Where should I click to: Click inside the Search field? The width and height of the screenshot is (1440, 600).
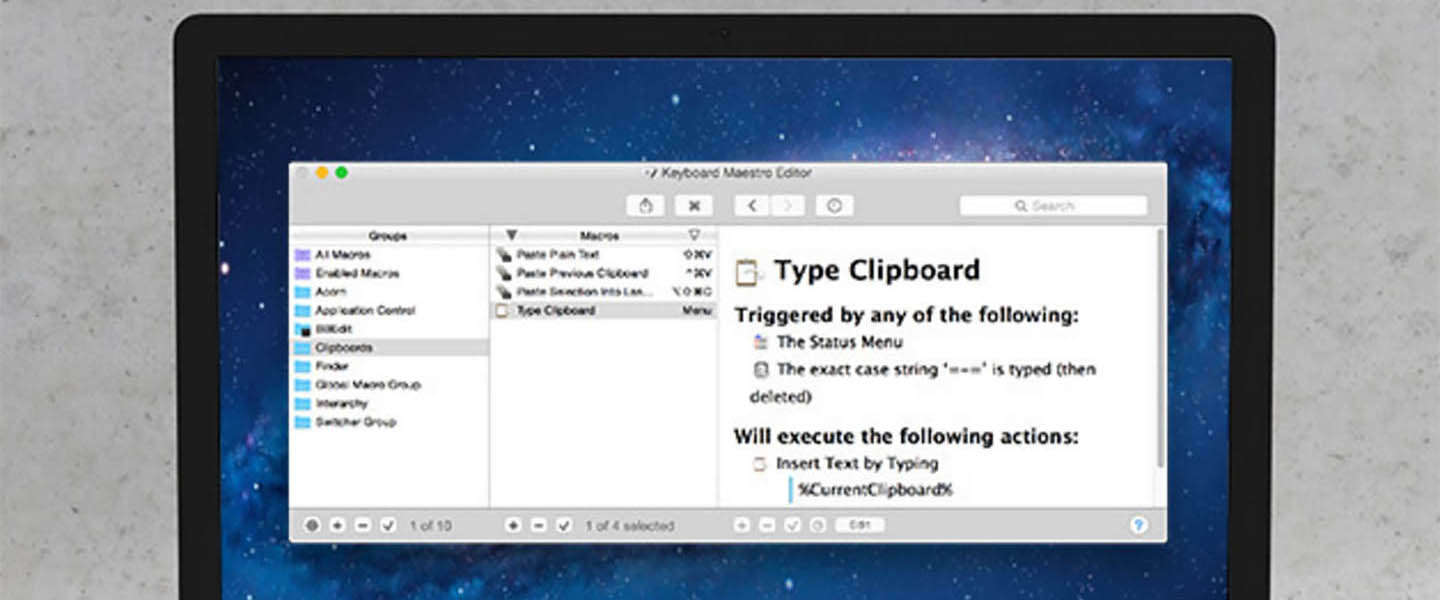(1053, 205)
